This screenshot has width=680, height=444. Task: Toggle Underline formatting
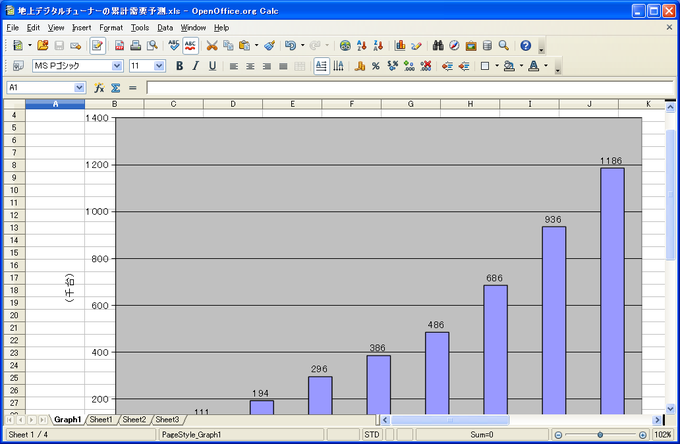[x=212, y=66]
